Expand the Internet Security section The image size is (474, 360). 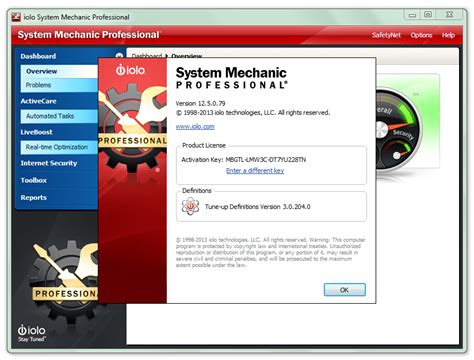tap(49, 163)
